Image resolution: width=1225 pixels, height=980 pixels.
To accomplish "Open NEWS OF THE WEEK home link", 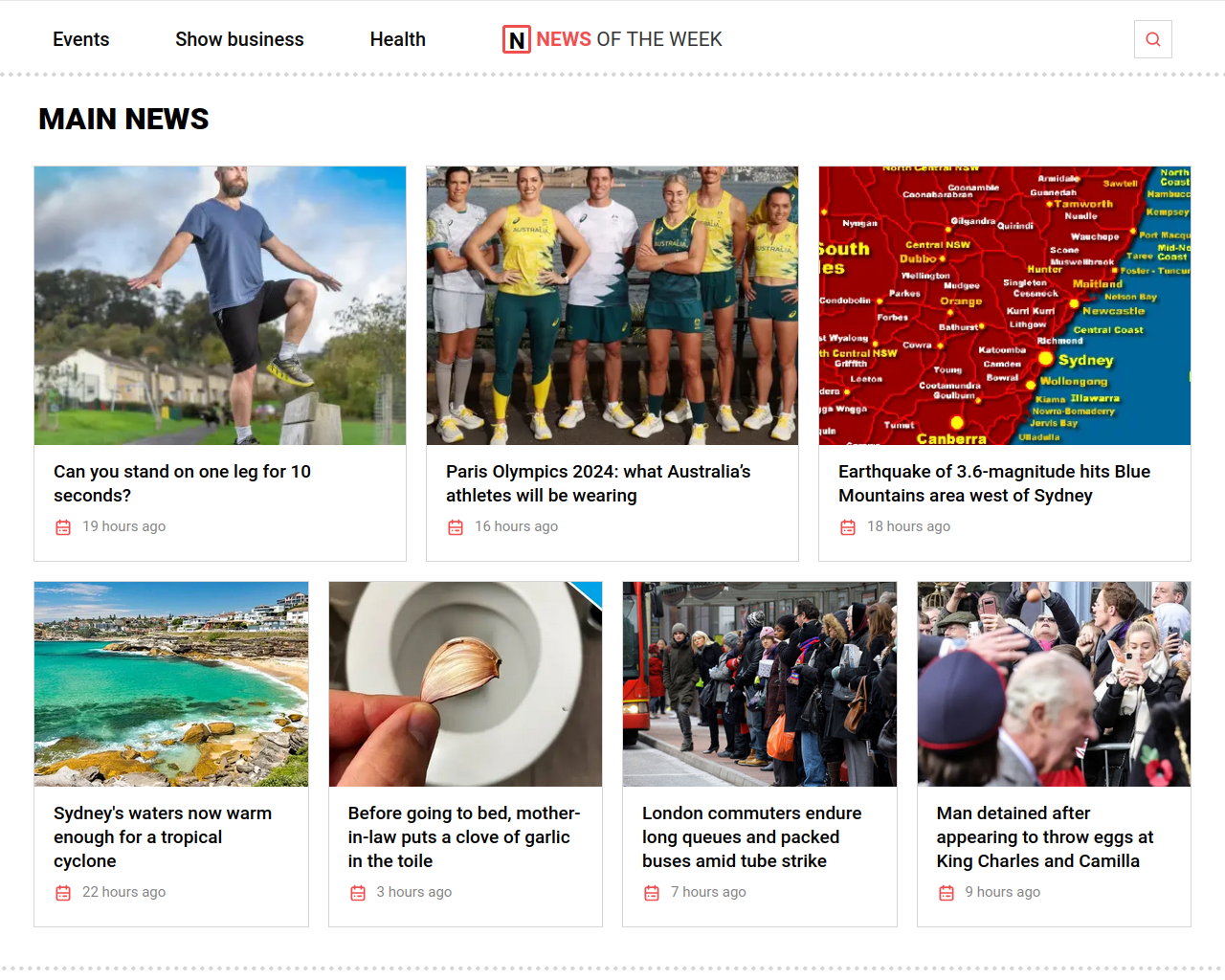I will [x=612, y=39].
